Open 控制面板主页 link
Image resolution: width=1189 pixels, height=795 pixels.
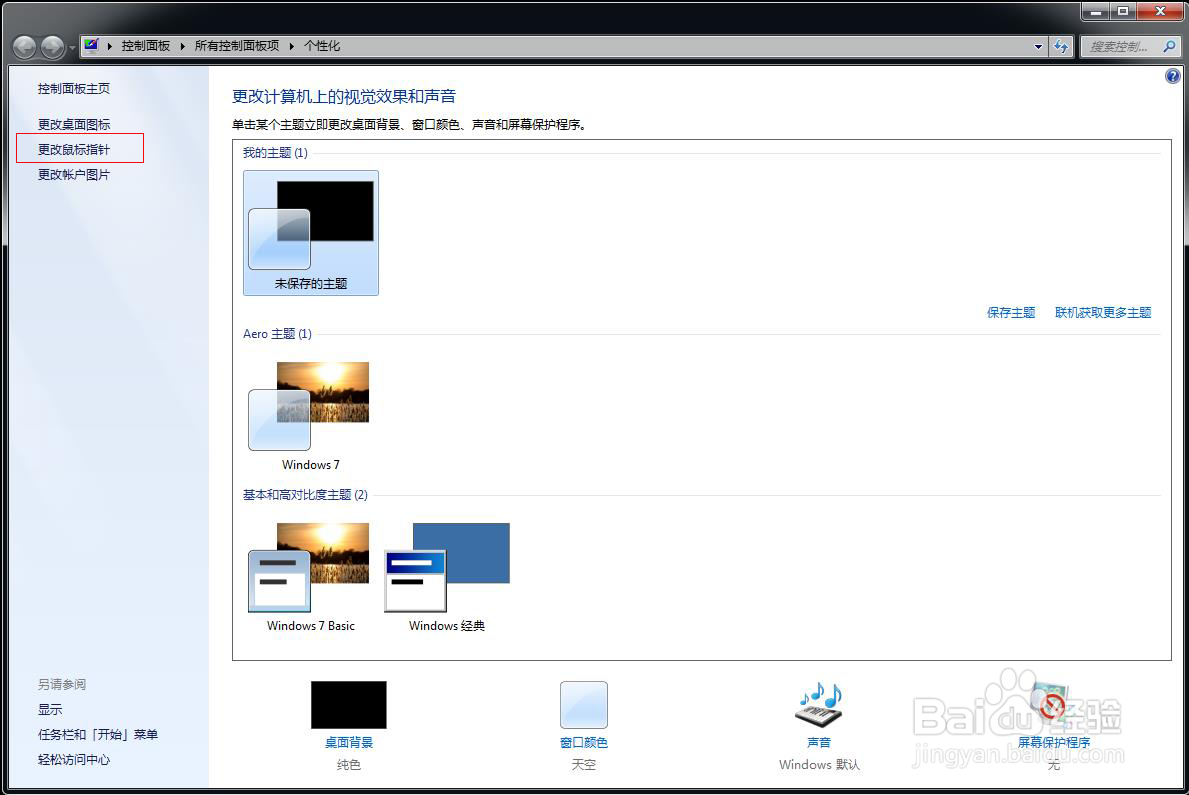[74, 89]
